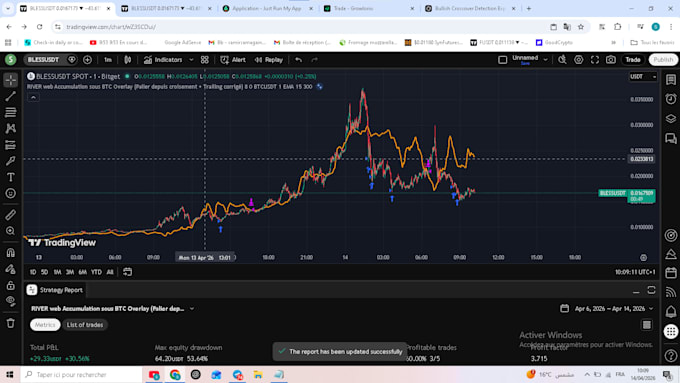Select the text annotation tool

click(x=11, y=177)
